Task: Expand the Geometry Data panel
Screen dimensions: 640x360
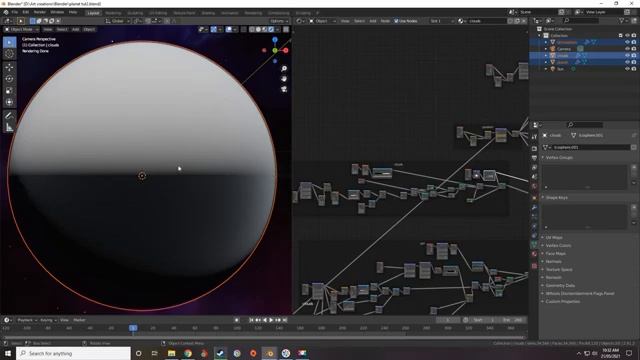Action: coord(560,286)
